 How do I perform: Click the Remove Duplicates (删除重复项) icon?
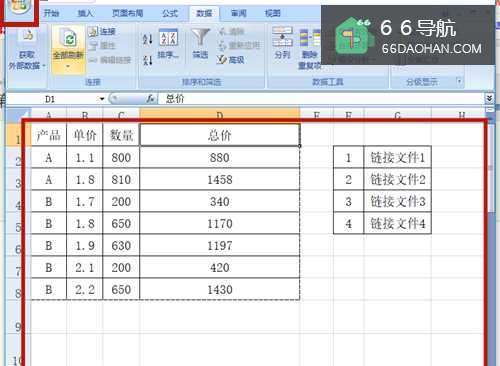pos(310,49)
